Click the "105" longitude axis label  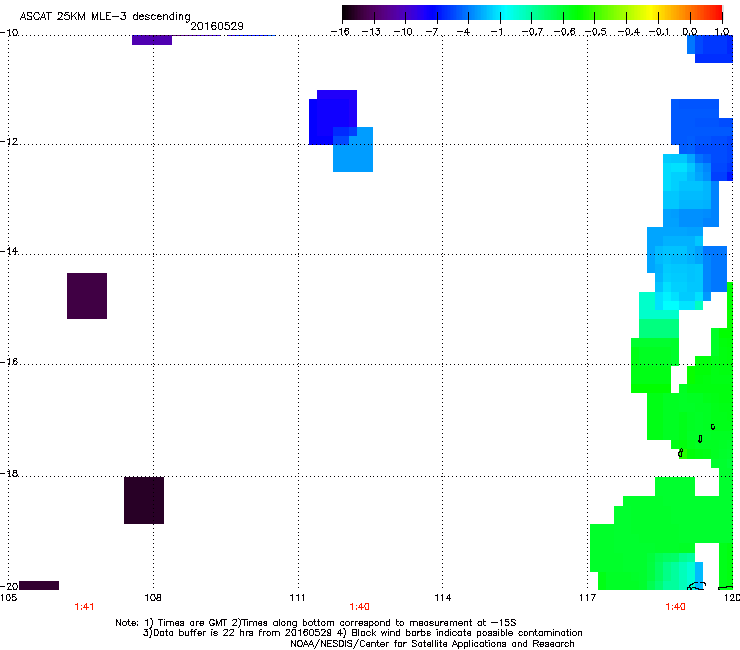pos(8,598)
